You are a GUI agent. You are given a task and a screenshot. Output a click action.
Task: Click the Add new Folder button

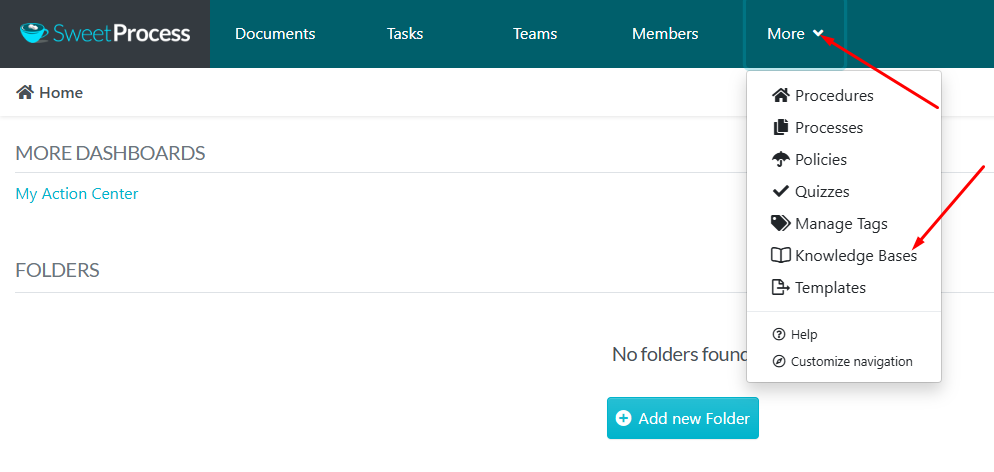[x=683, y=418]
